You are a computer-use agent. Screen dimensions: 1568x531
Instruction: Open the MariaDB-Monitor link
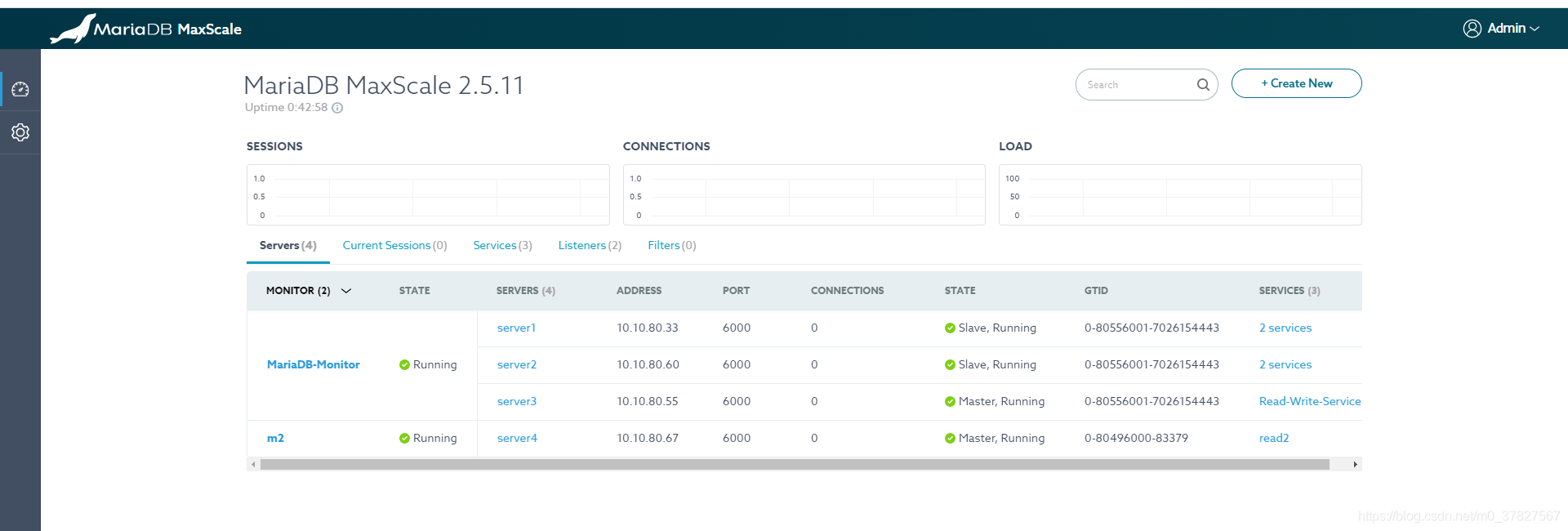(x=313, y=365)
